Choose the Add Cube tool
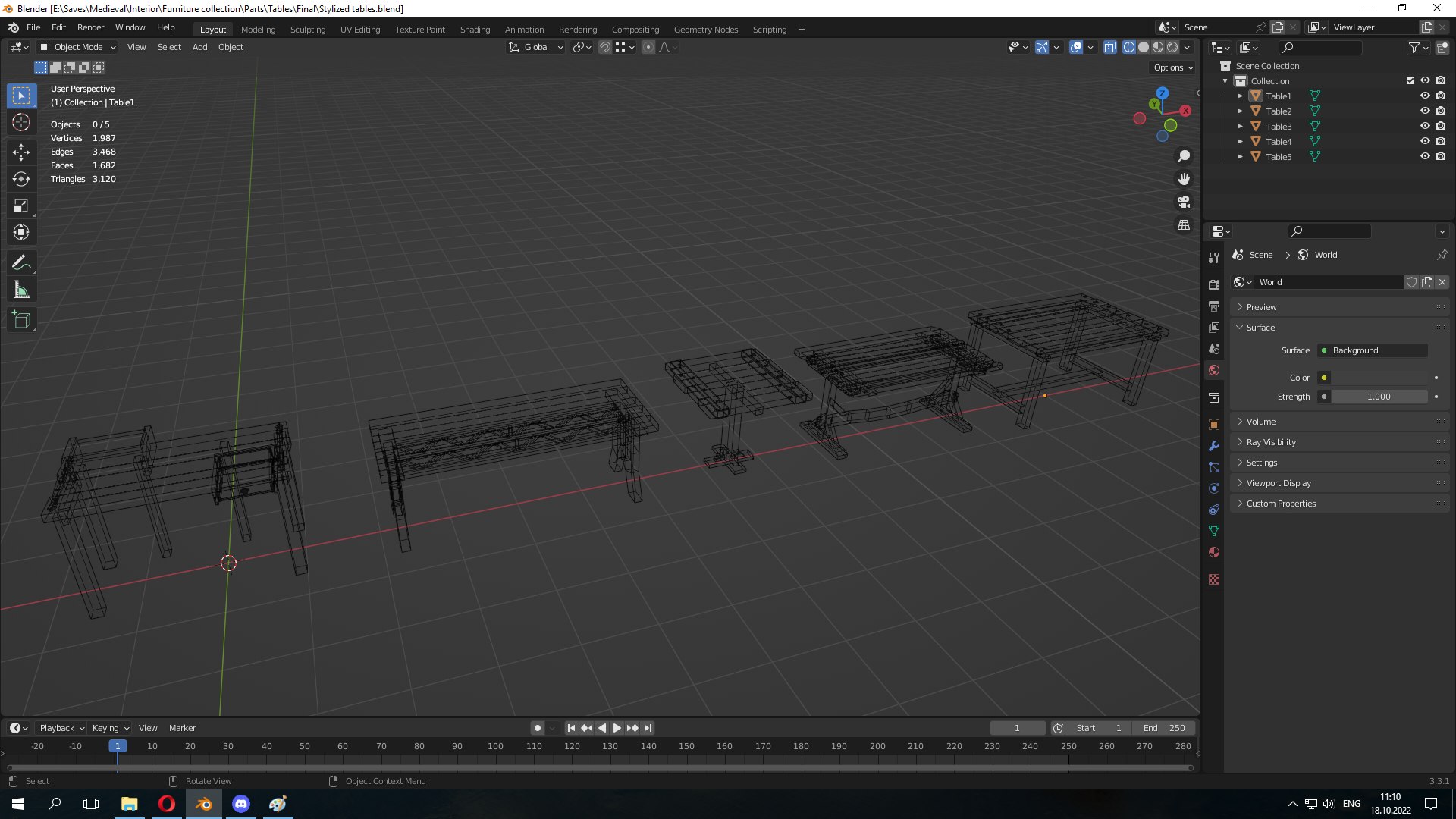The width and height of the screenshot is (1456, 819). coord(21,320)
